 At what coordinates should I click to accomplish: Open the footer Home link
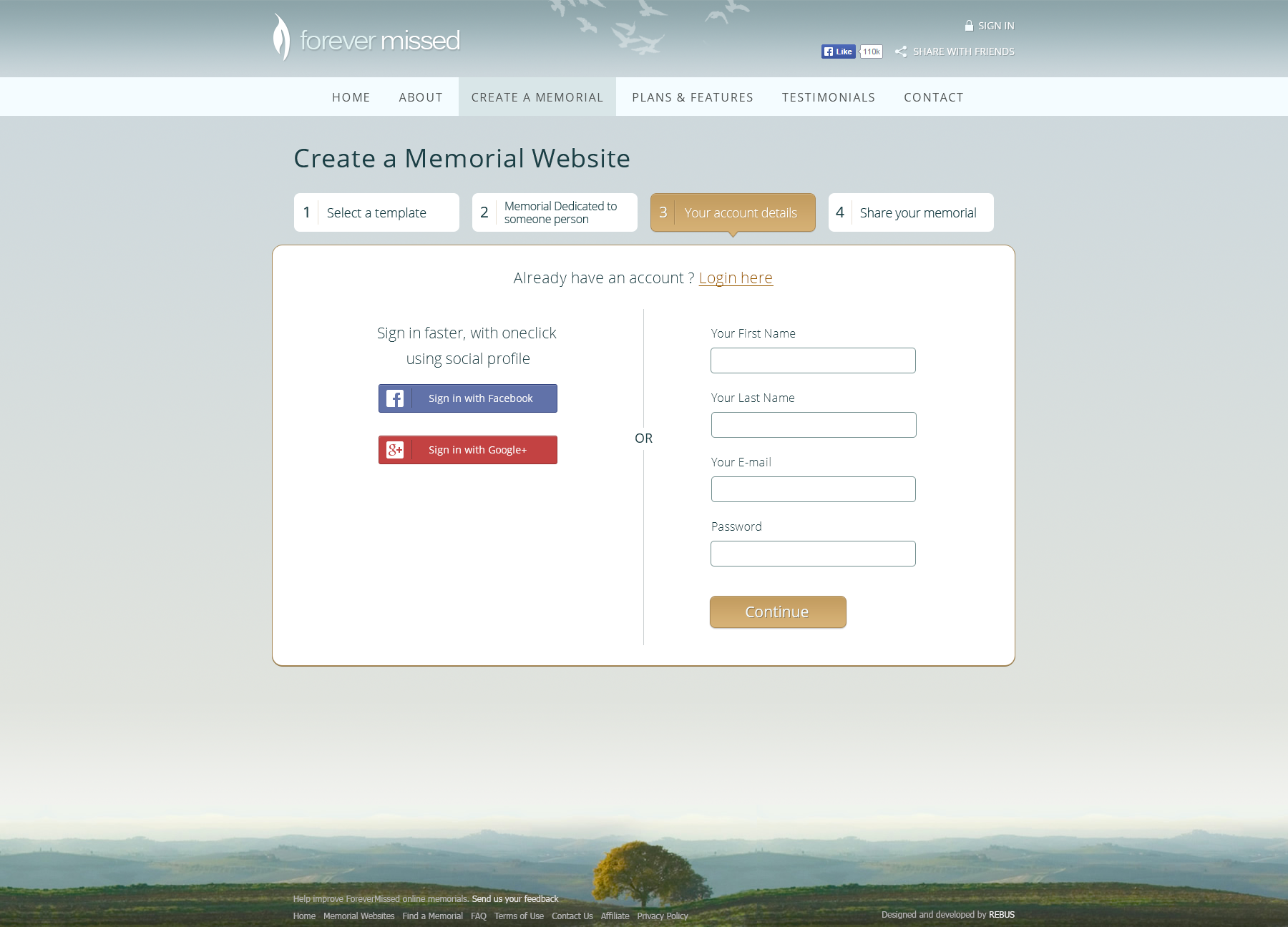(x=304, y=916)
